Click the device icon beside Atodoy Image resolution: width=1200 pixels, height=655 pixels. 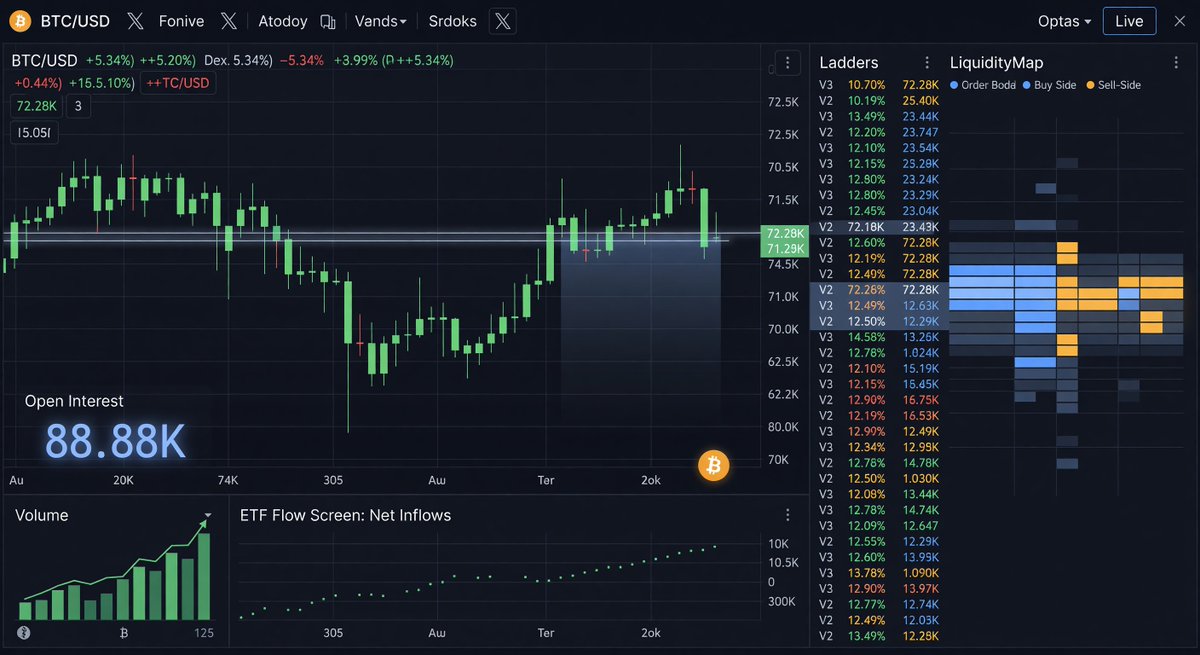click(x=328, y=21)
